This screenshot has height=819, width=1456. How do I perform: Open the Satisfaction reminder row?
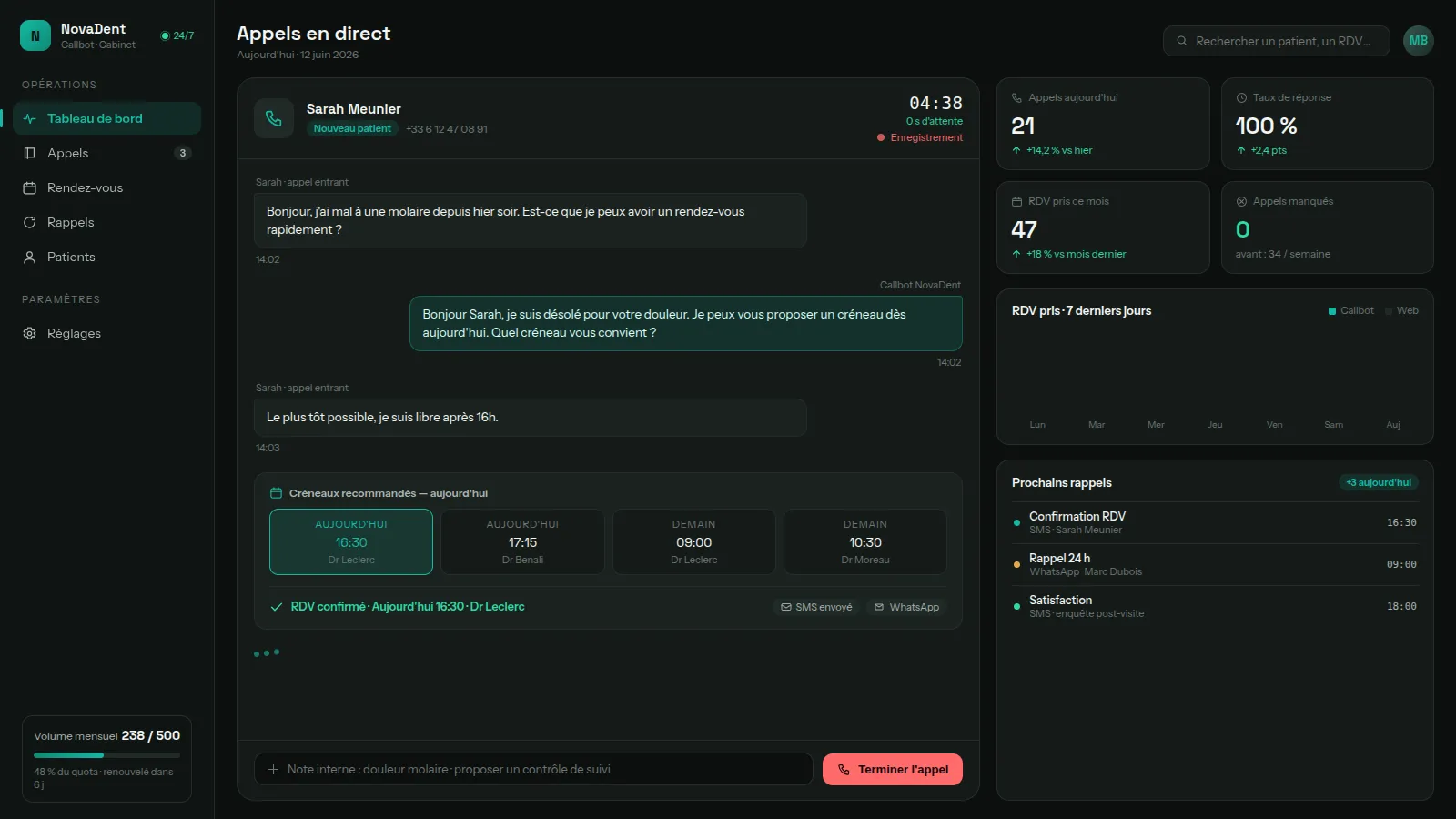[1215, 606]
